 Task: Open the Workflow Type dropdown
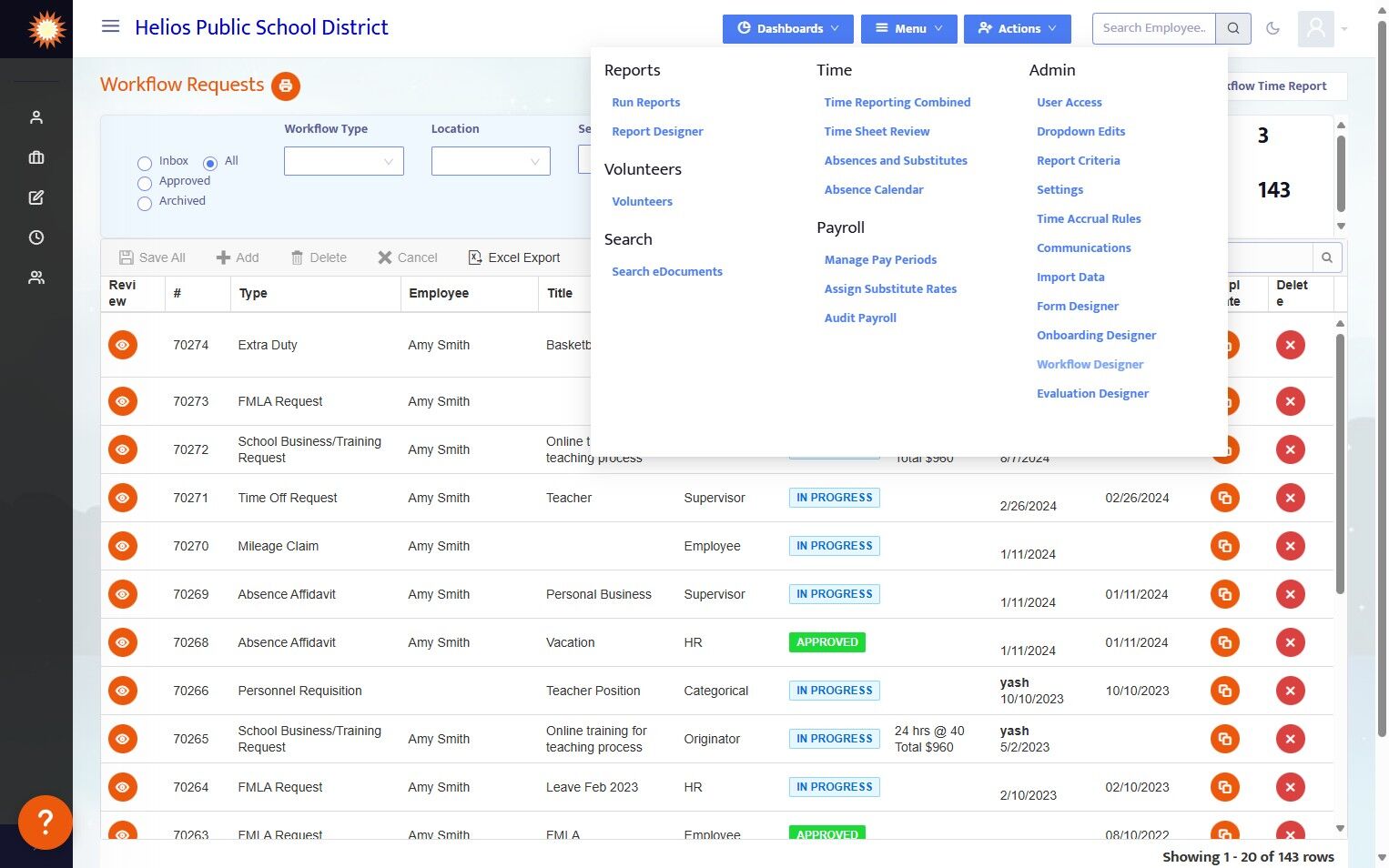coord(344,161)
